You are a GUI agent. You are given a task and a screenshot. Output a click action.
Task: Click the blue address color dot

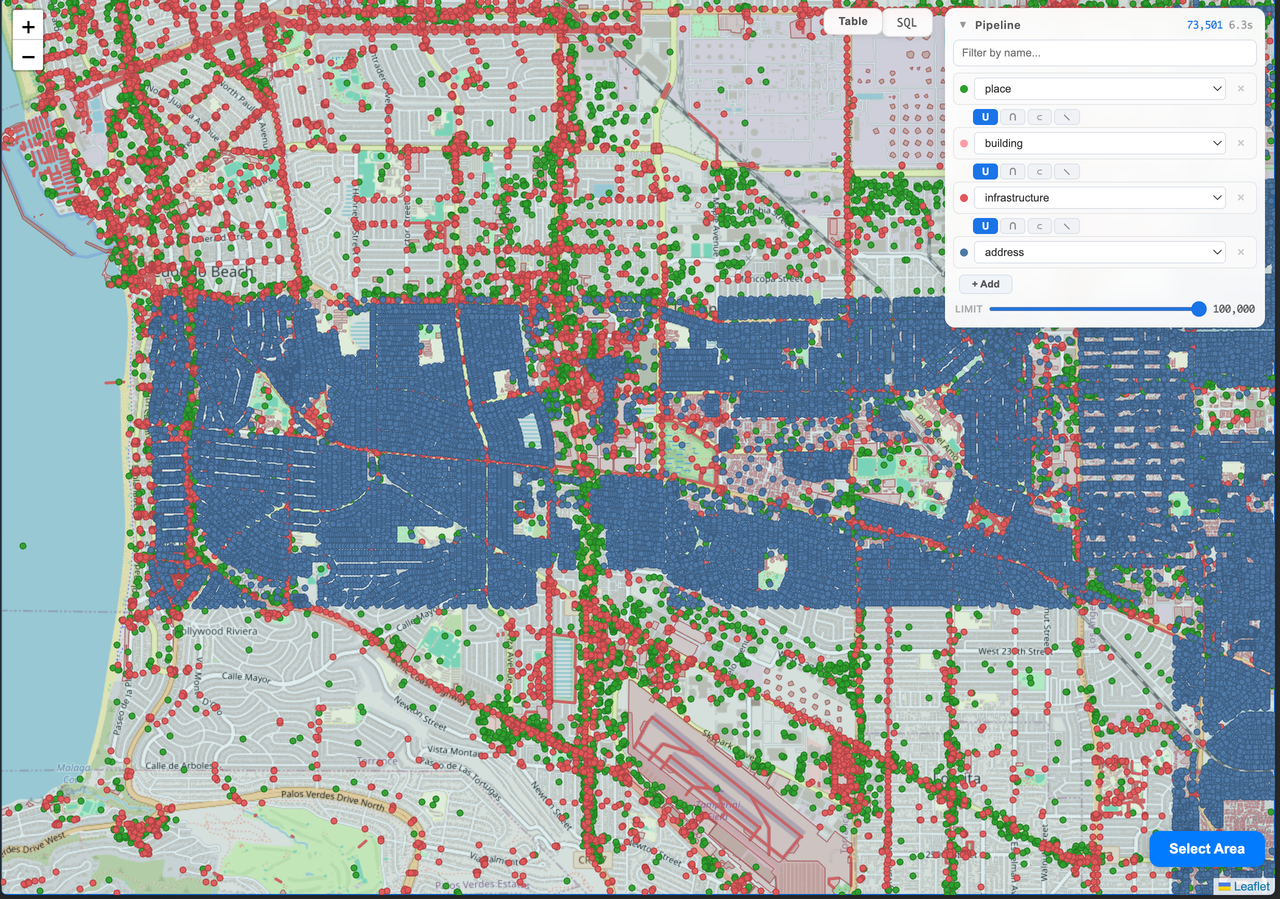964,252
